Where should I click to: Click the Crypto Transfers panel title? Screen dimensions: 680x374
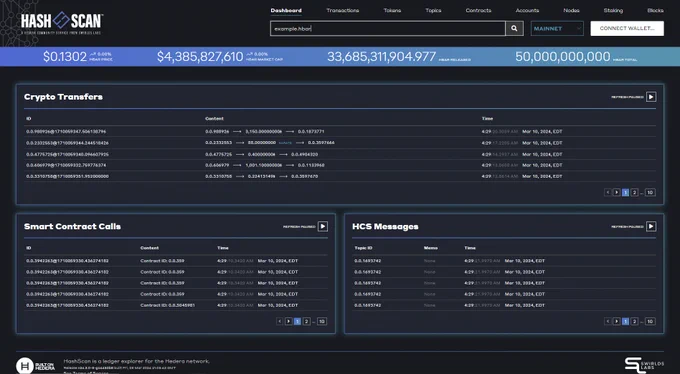coord(63,97)
